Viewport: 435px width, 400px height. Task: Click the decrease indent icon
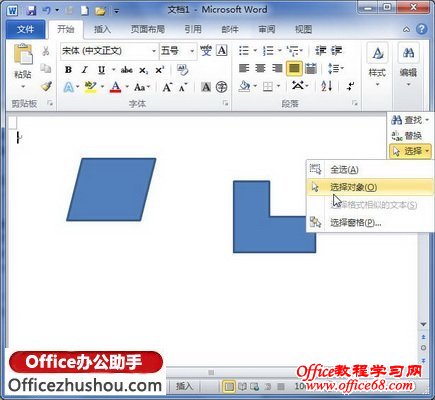(x=321, y=51)
